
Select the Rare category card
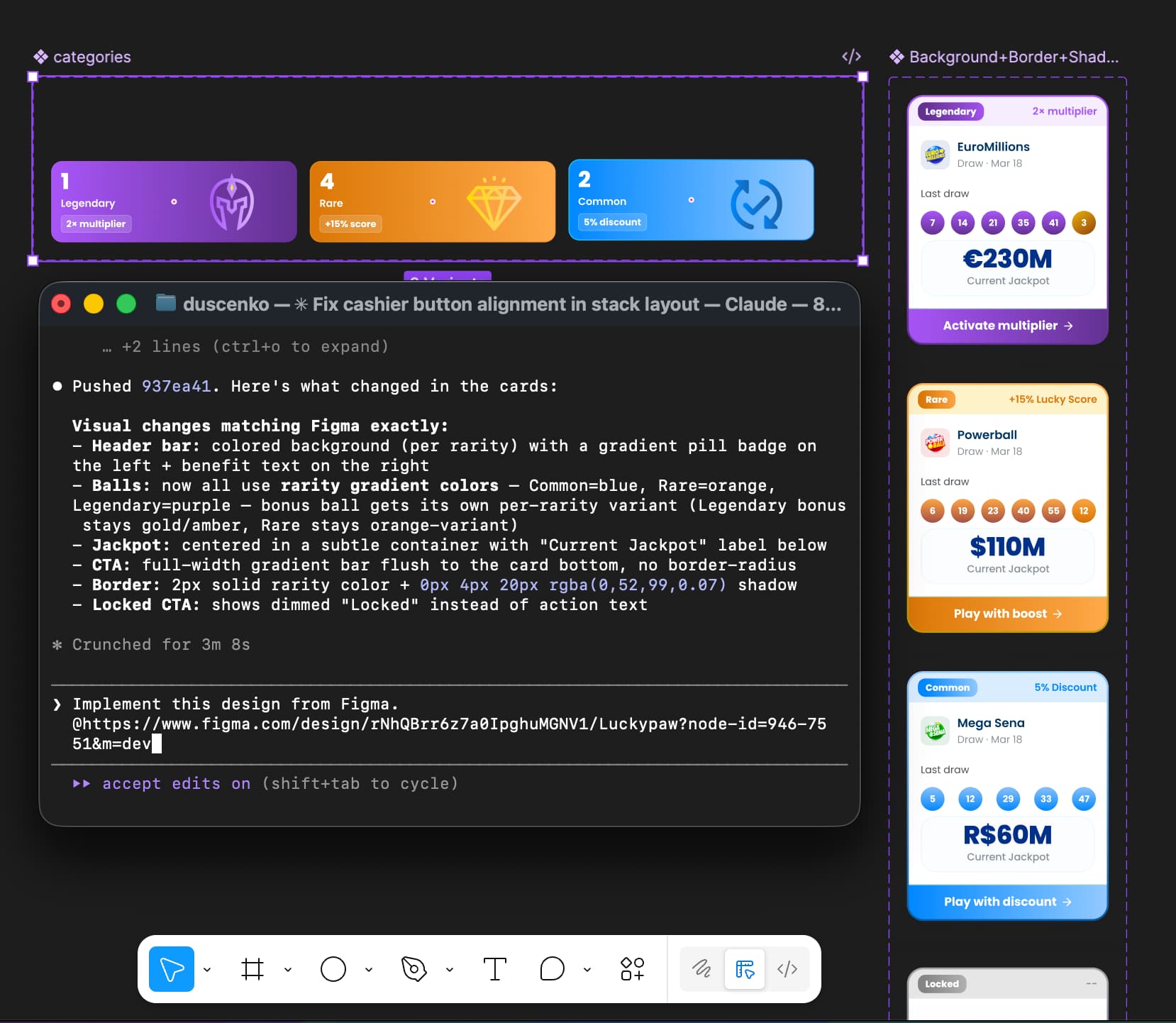click(433, 201)
